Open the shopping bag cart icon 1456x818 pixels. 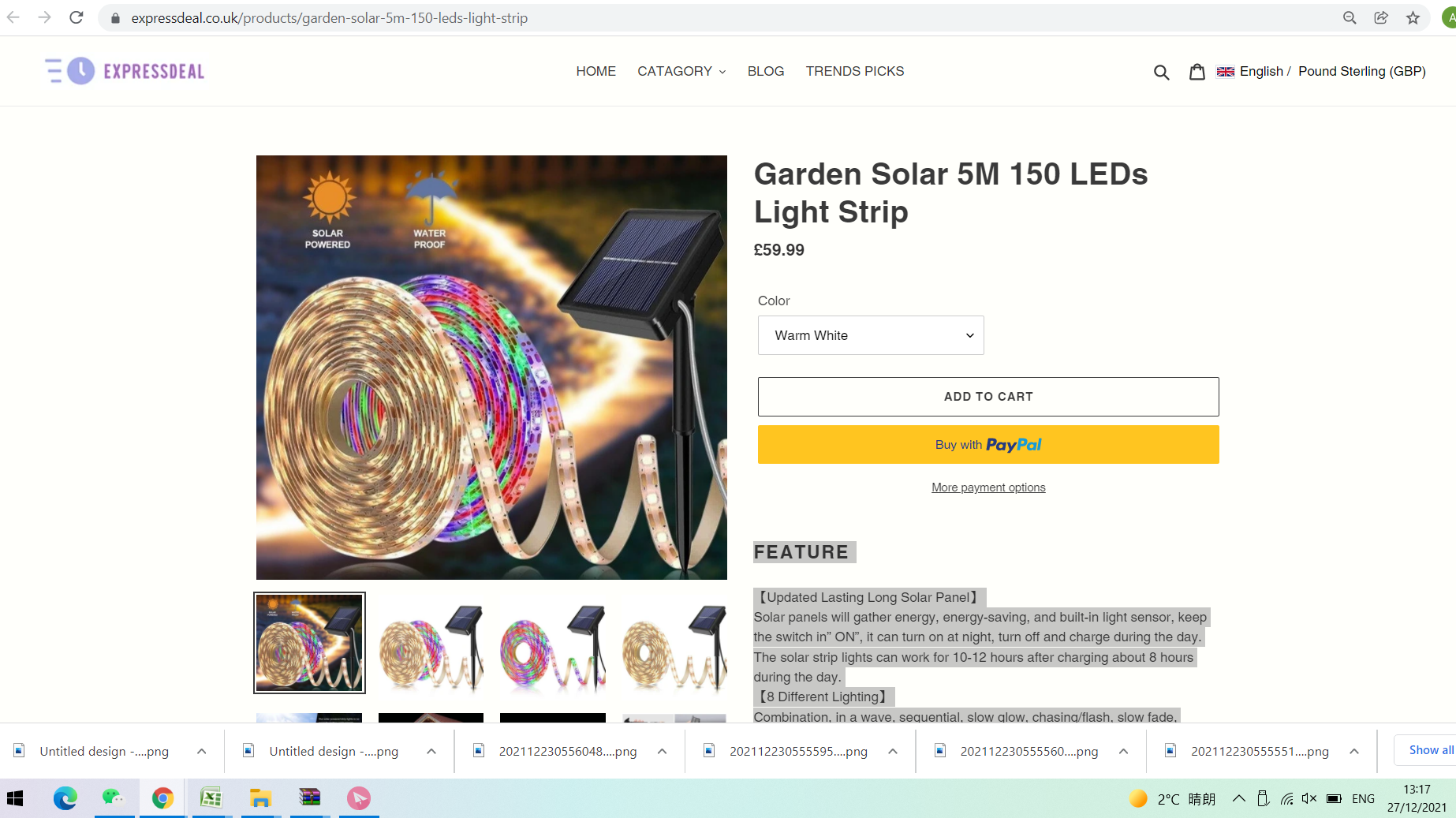tap(1197, 72)
